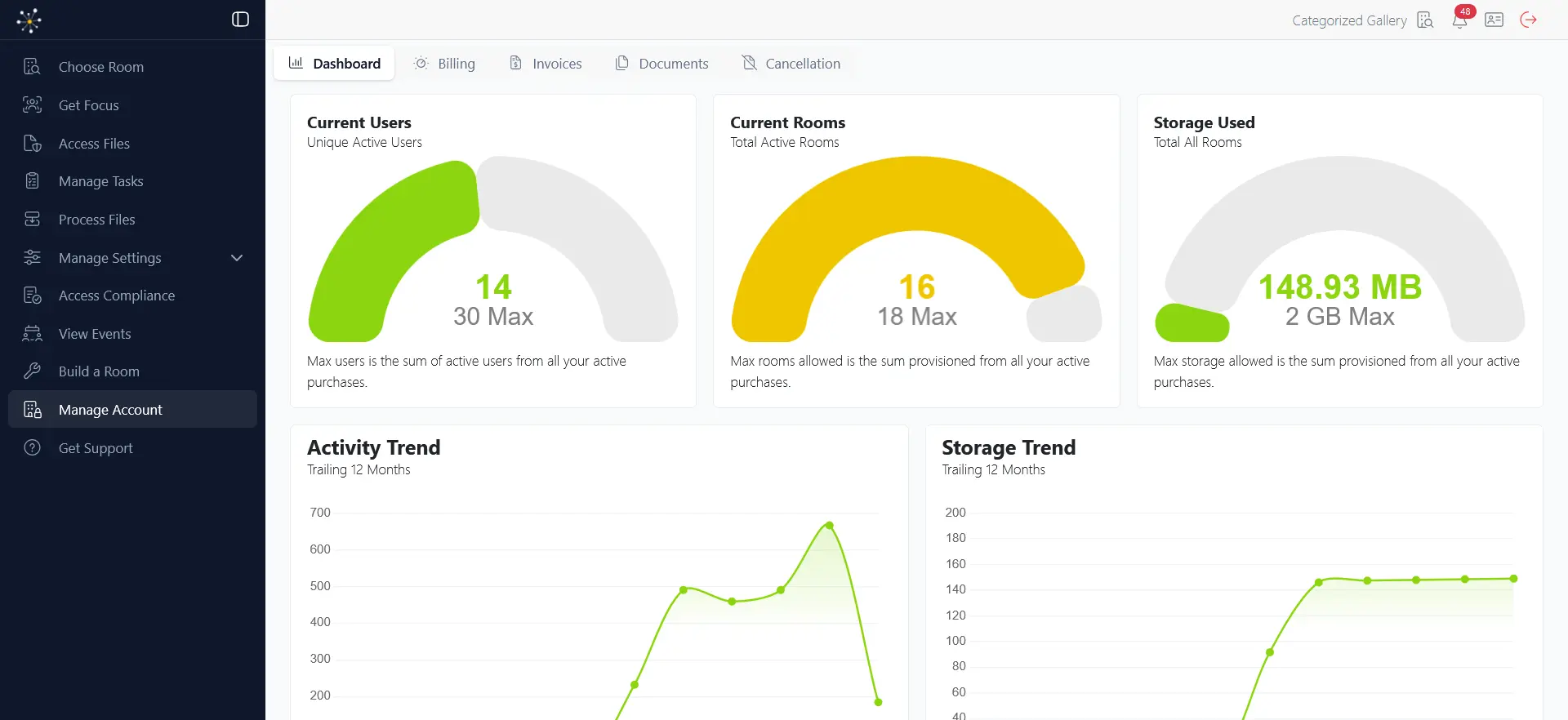Click the Access Compliance sidebar icon

point(32,296)
